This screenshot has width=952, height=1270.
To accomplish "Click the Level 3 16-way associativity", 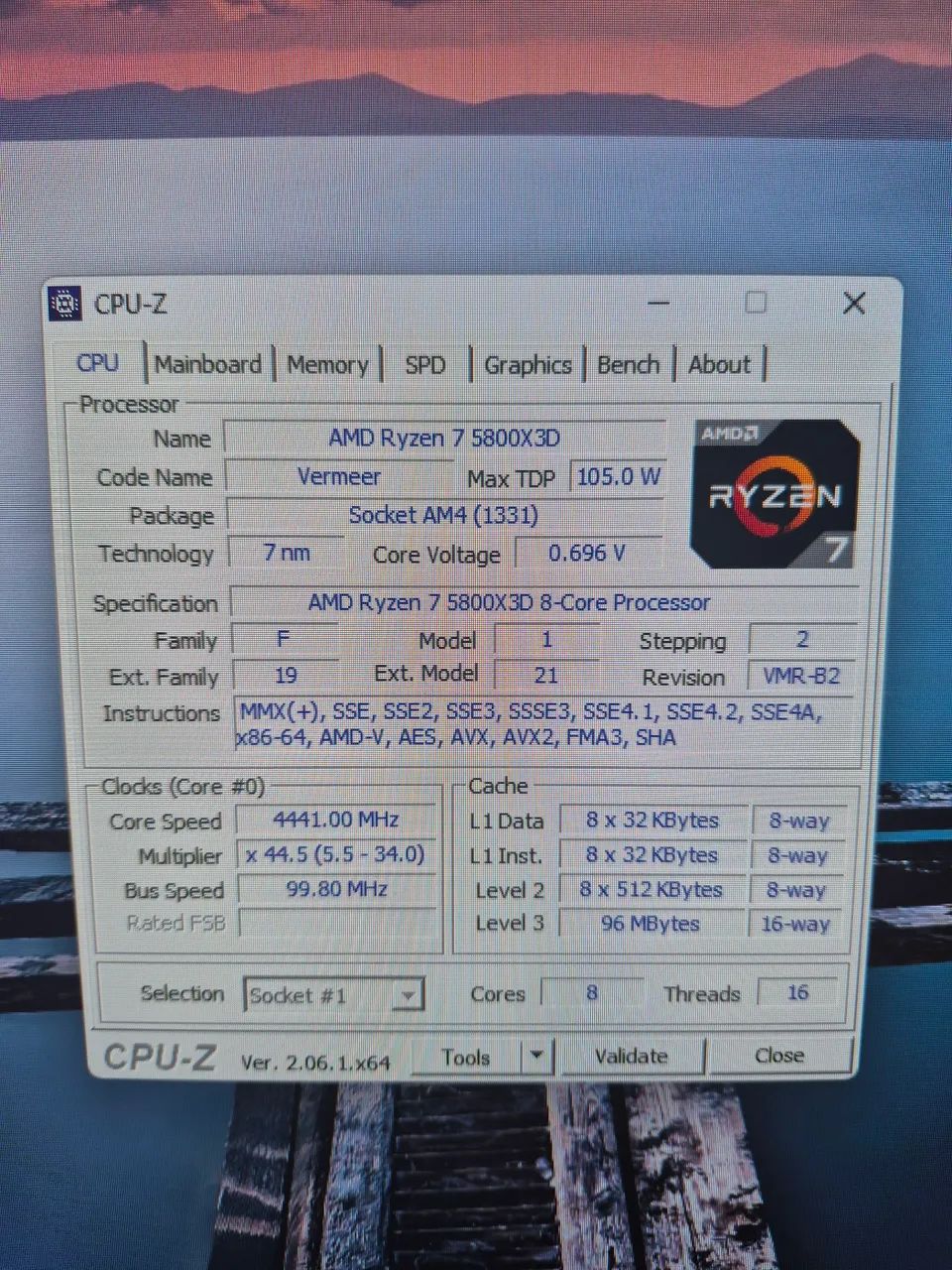I will point(795,924).
